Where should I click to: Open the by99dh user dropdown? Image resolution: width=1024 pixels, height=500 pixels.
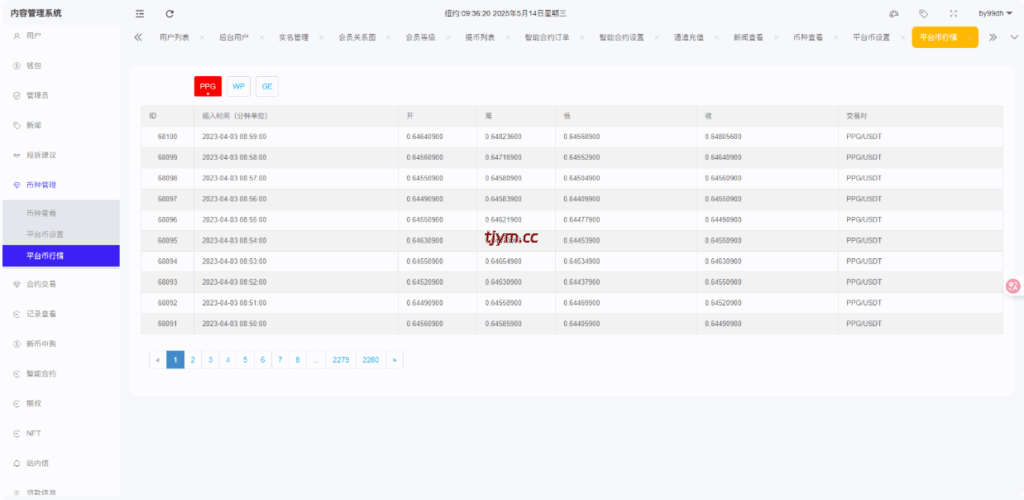click(x=996, y=13)
